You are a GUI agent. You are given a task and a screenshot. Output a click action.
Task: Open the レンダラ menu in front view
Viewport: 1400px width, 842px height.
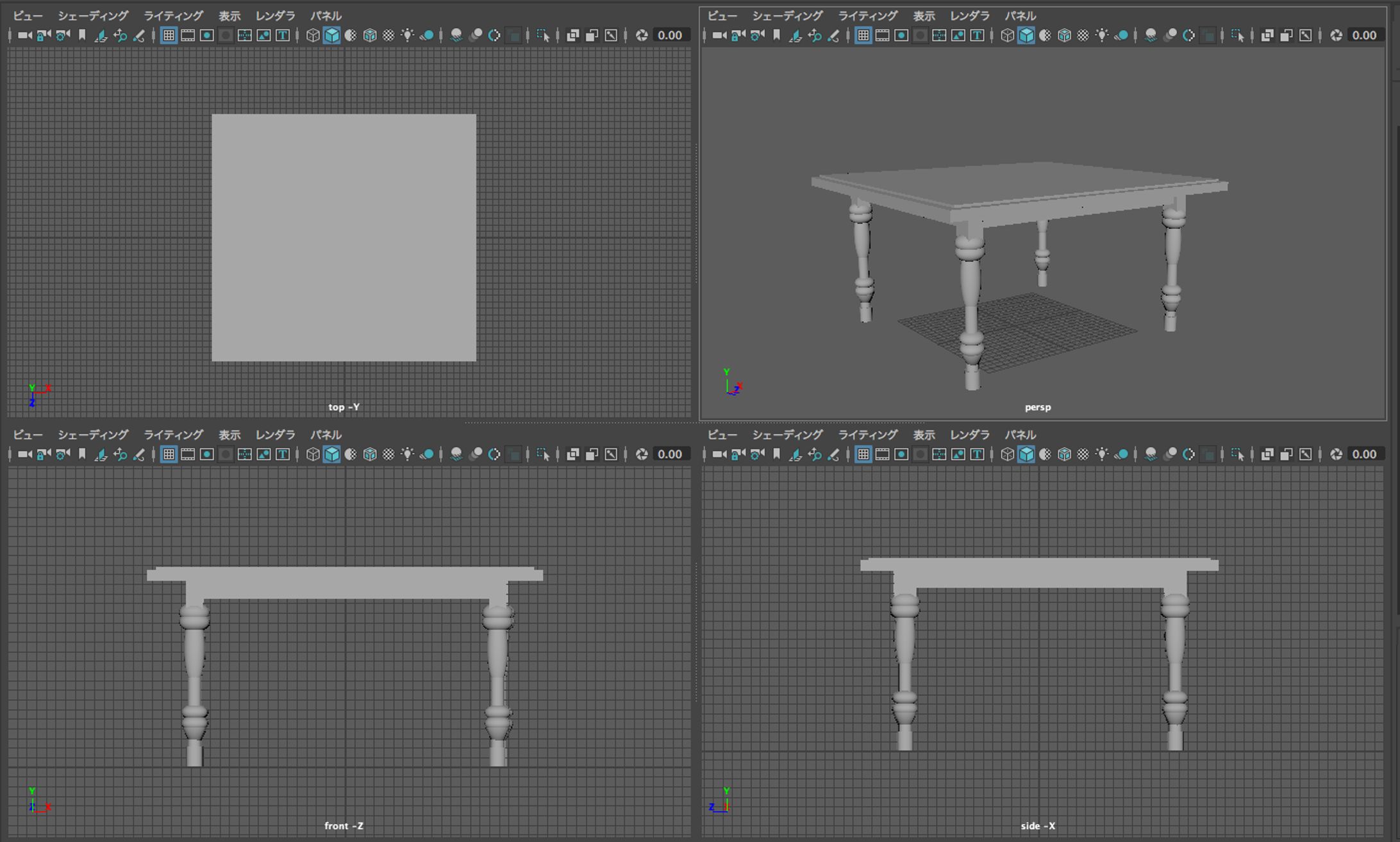point(275,435)
